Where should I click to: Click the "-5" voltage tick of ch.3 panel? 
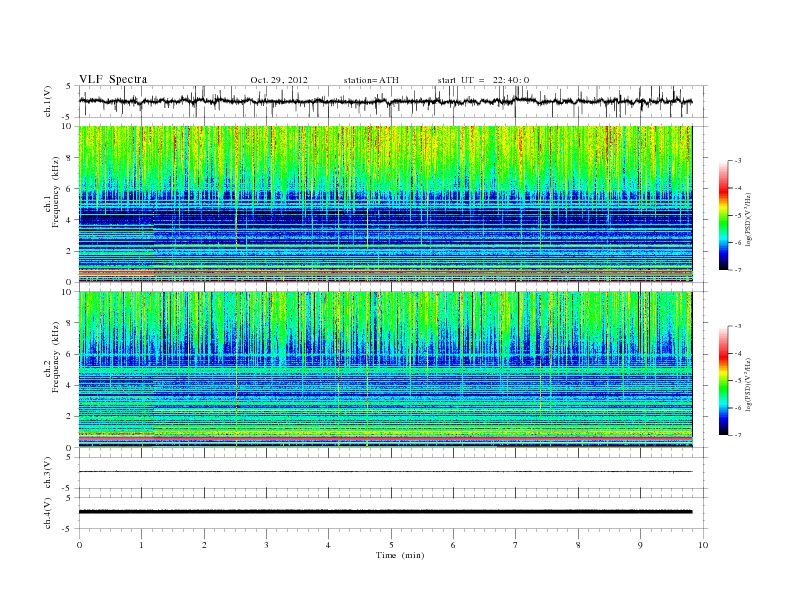click(67, 489)
